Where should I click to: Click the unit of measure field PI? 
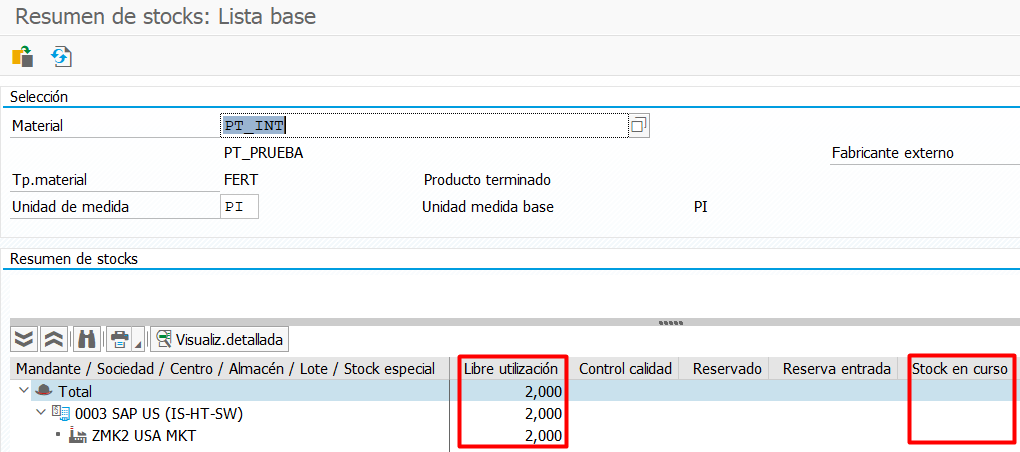(239, 207)
